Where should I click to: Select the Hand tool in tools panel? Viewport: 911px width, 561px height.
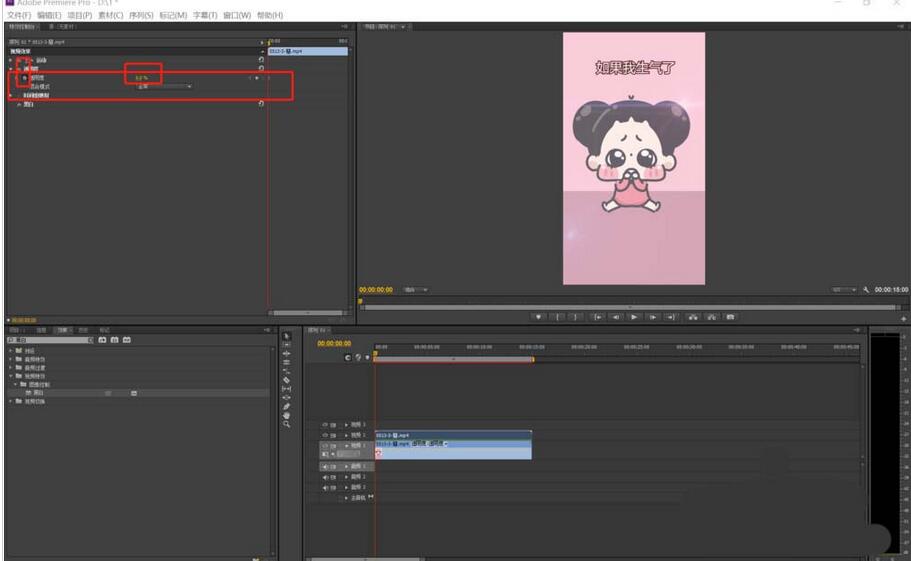pyautogui.click(x=287, y=415)
